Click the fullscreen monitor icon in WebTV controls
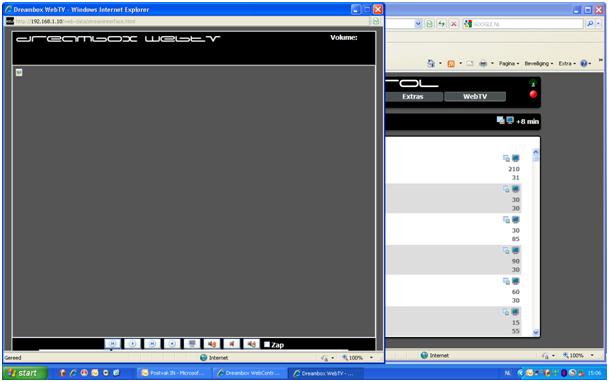The height and width of the screenshot is (382, 609). pyautogui.click(x=192, y=344)
